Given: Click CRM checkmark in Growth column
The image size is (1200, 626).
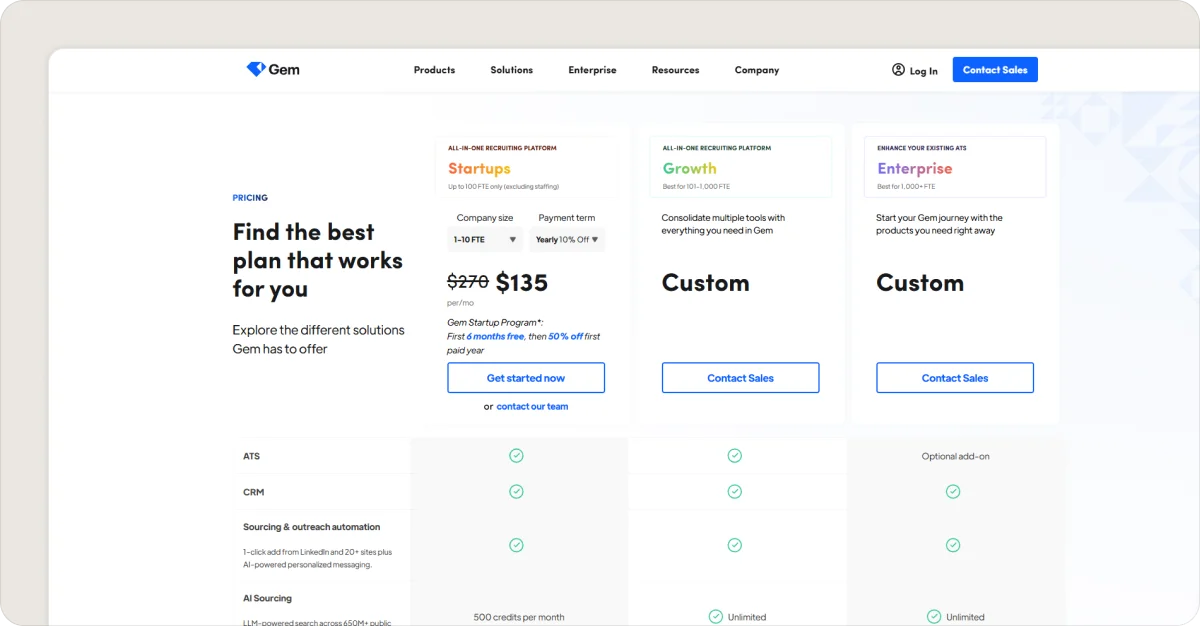Looking at the screenshot, I should tap(734, 492).
